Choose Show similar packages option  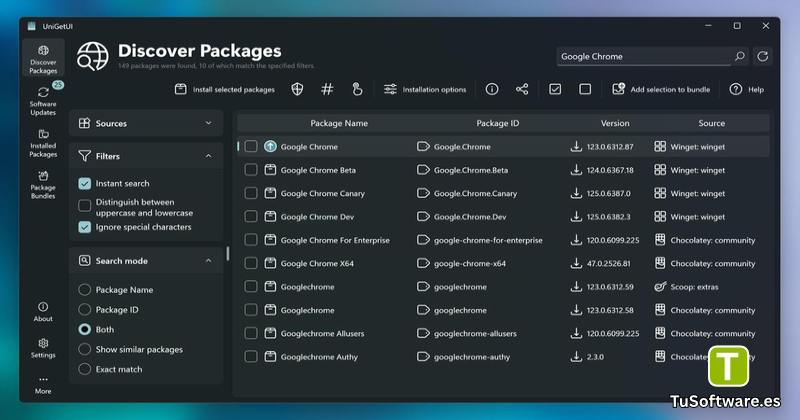coord(85,349)
